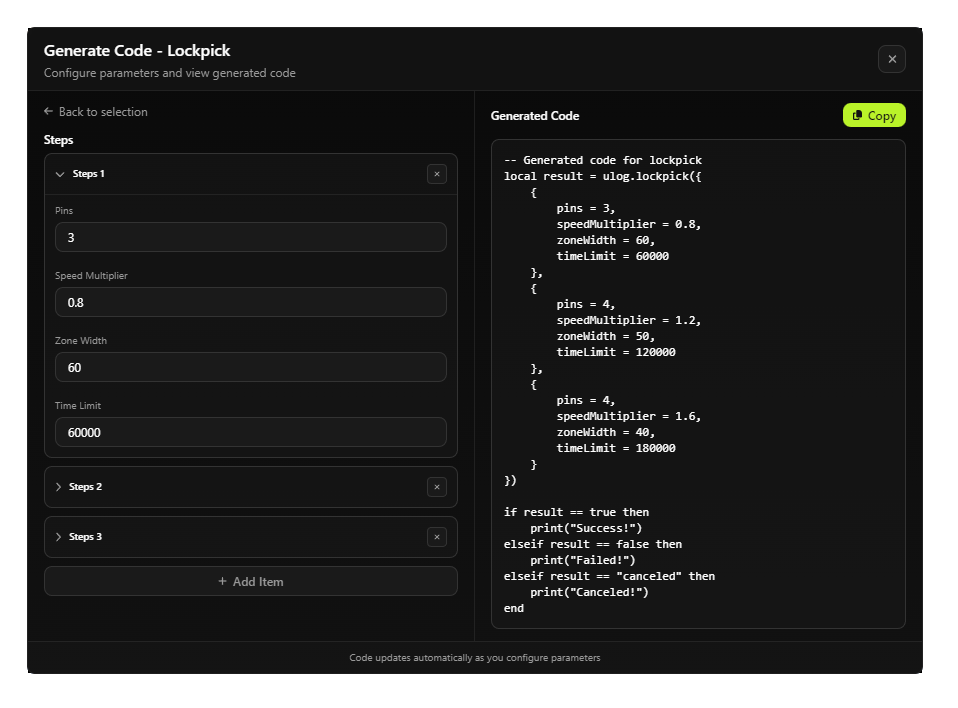Click into the Speed Multiplier field

pos(250,302)
